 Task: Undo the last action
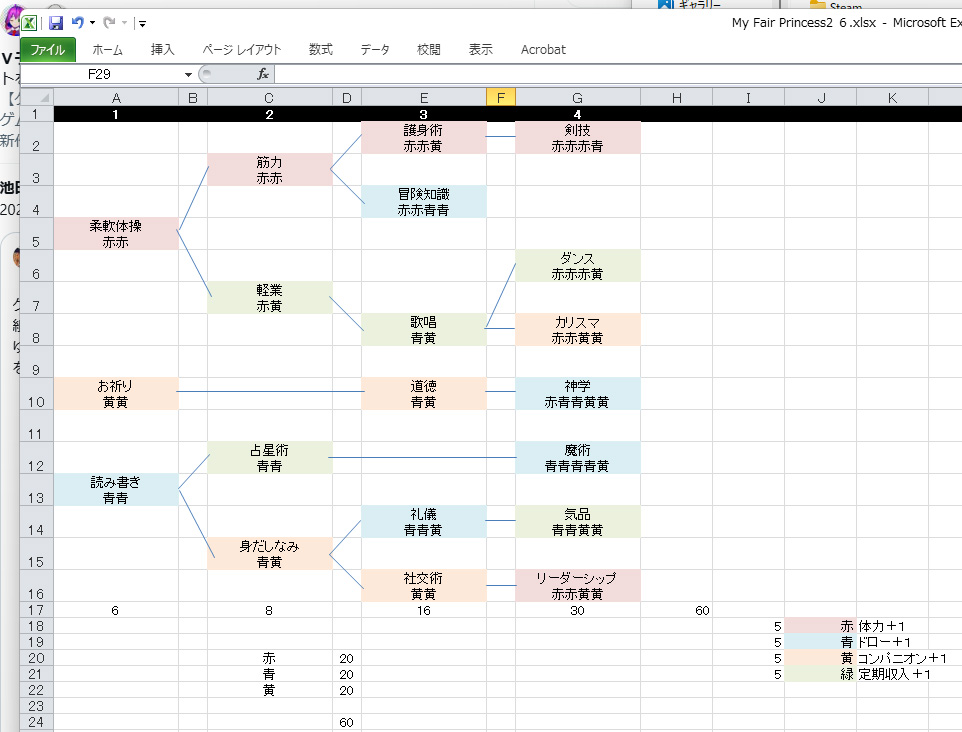coord(77,23)
